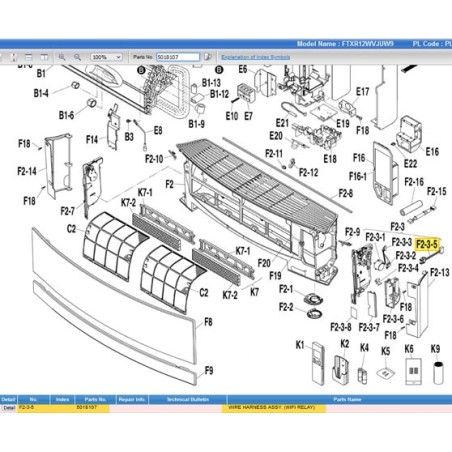Select the E20 label in the diagram

276,136
